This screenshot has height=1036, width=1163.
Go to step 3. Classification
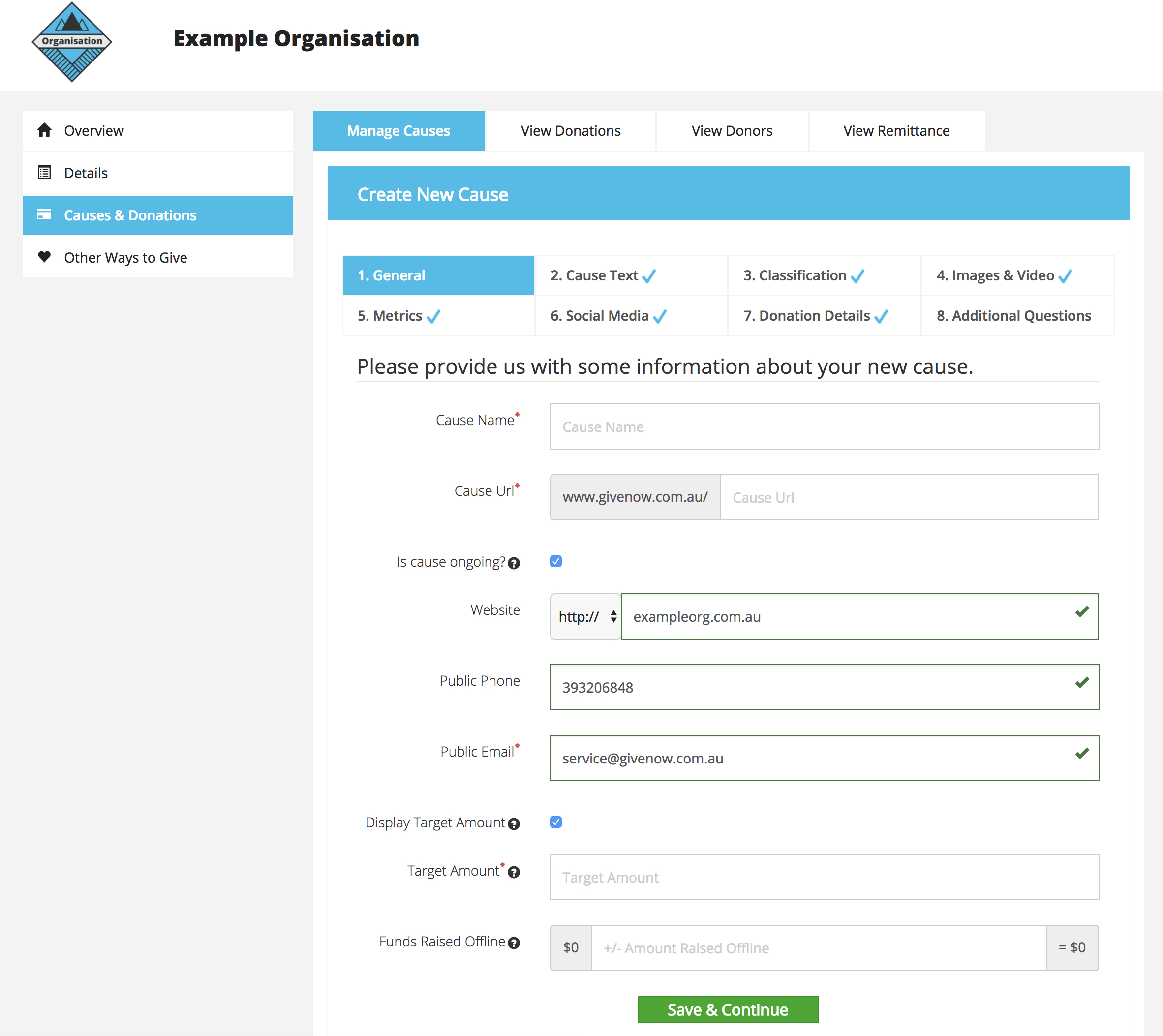(x=825, y=275)
